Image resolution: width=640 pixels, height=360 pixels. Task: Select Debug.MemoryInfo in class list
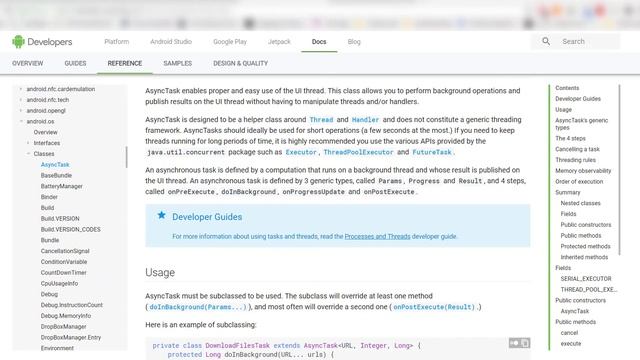(x=66, y=316)
